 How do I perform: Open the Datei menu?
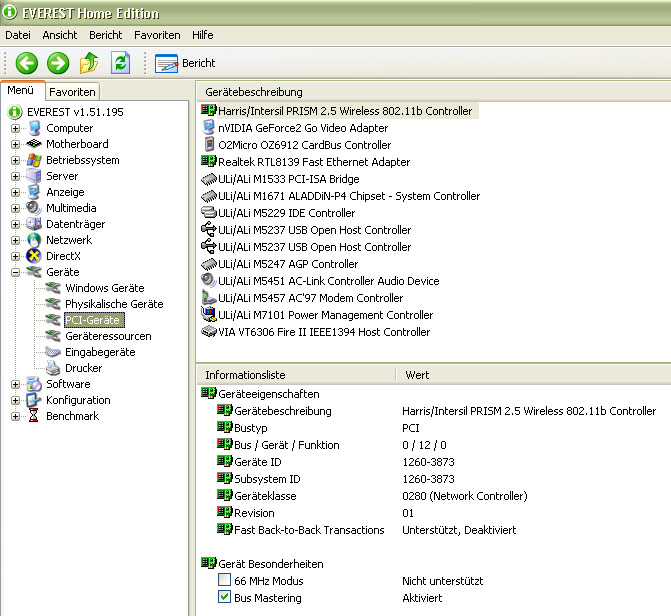point(18,35)
